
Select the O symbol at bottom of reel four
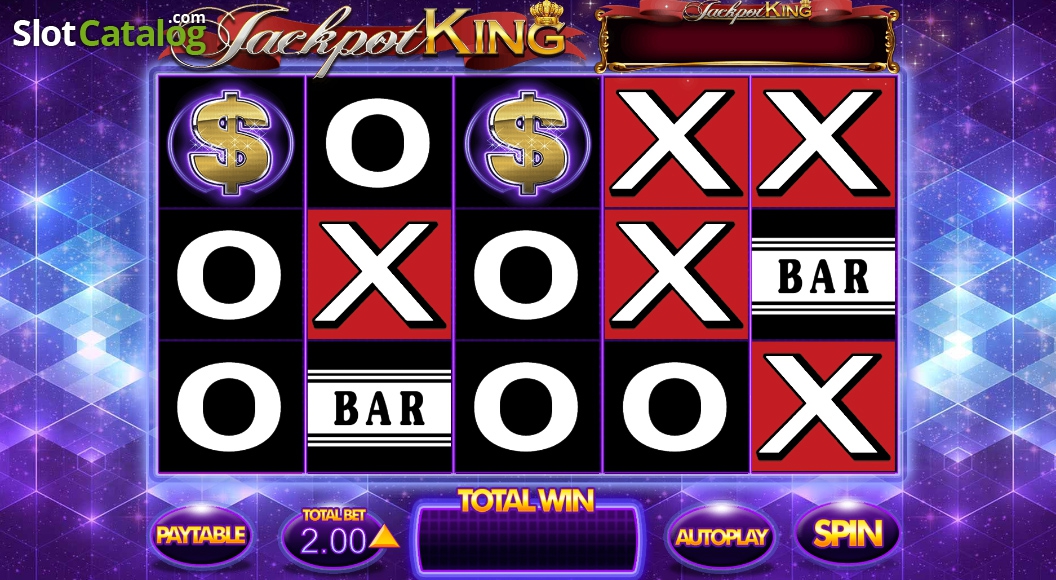point(675,407)
